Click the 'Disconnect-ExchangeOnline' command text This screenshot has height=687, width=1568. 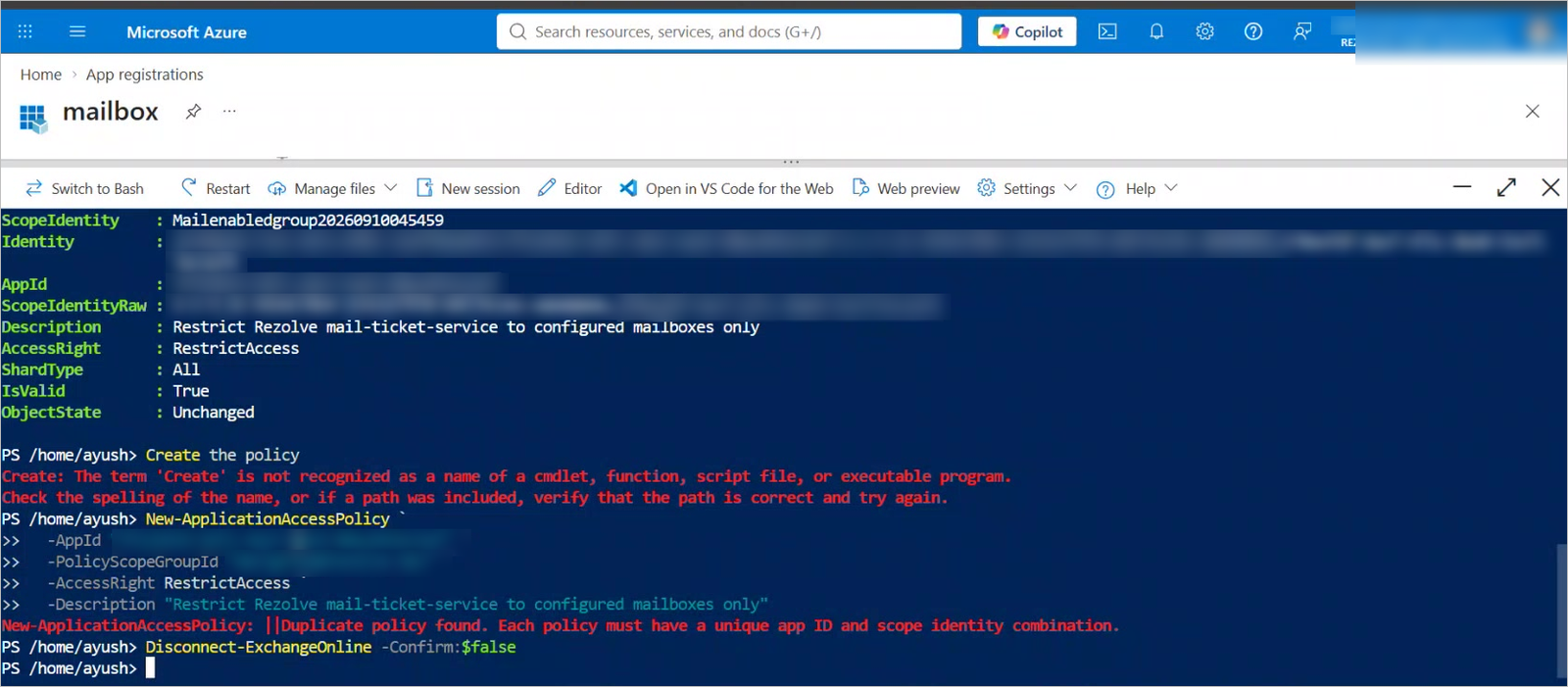pyautogui.click(x=259, y=647)
